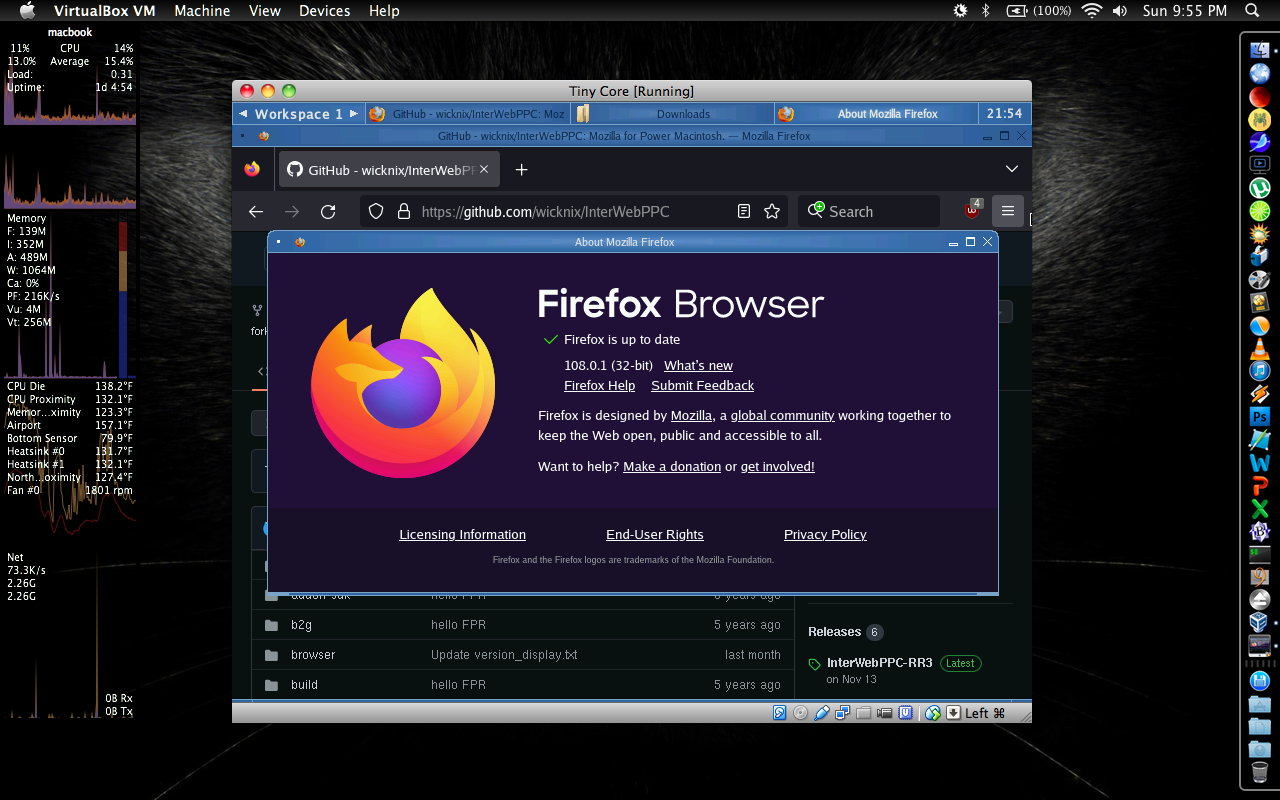Open the Workspace 1 switcher
Viewport: 1280px width, 800px height.
[298, 114]
